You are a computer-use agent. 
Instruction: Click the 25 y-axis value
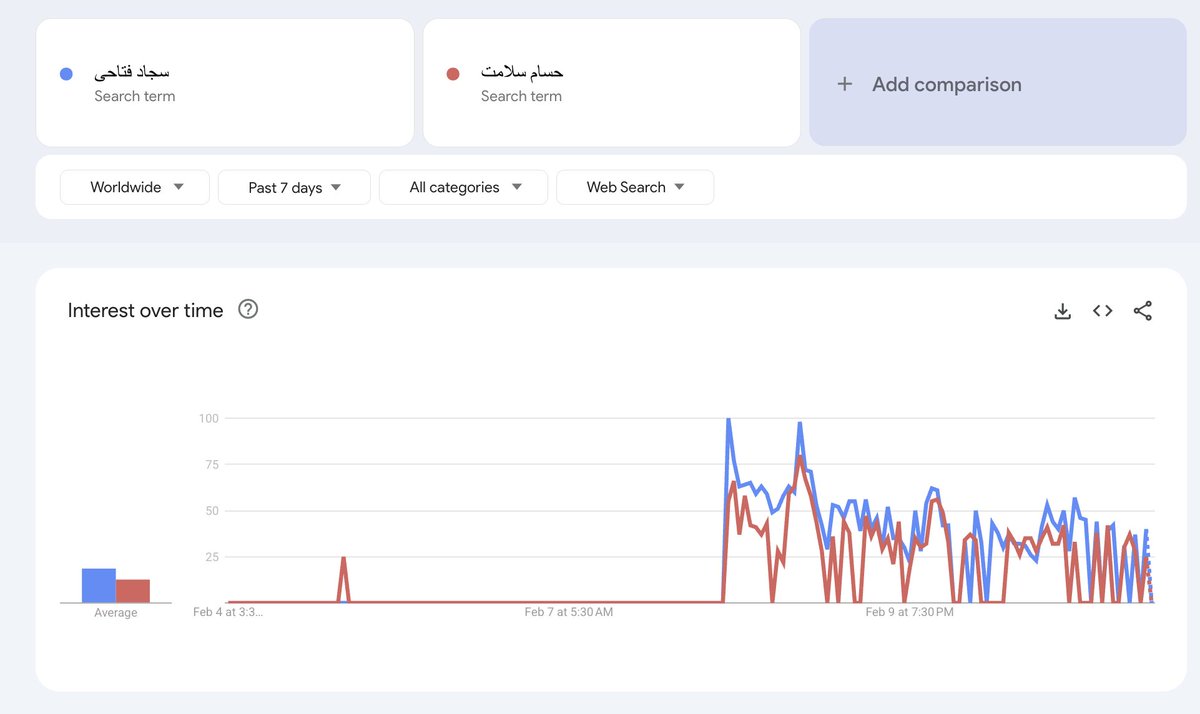tap(211, 557)
